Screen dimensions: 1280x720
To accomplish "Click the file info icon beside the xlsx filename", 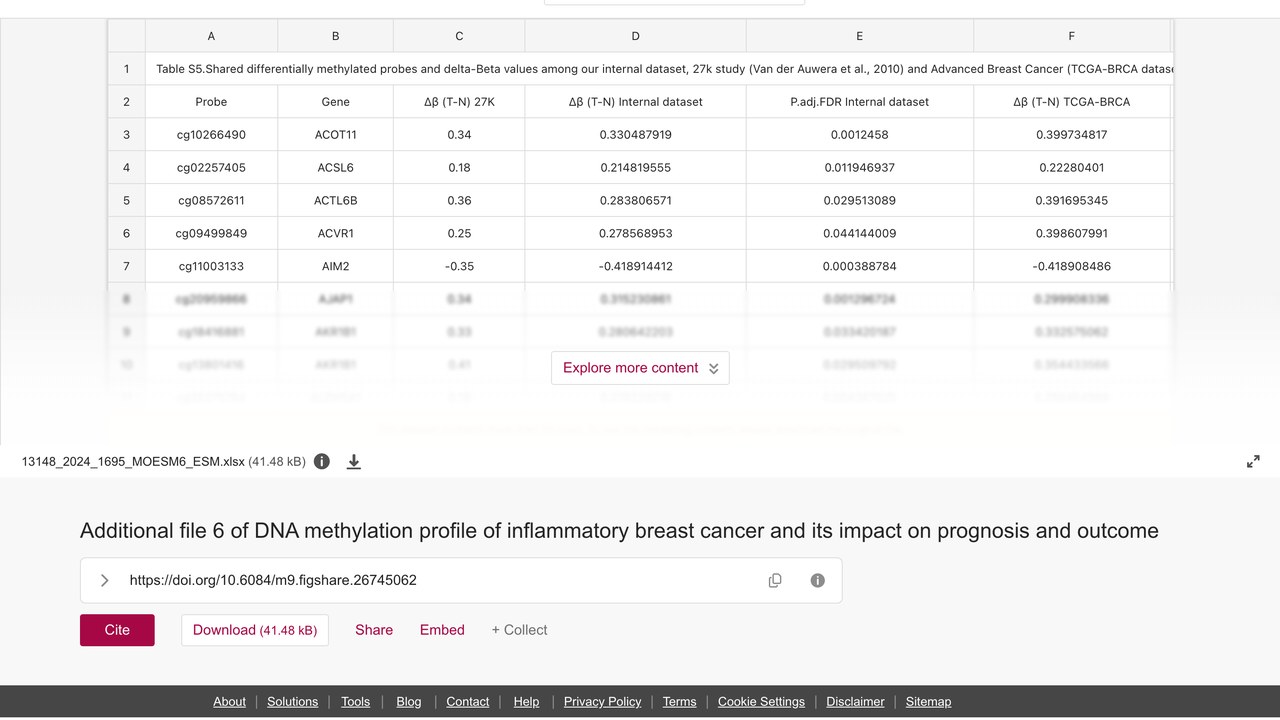I will tap(322, 461).
